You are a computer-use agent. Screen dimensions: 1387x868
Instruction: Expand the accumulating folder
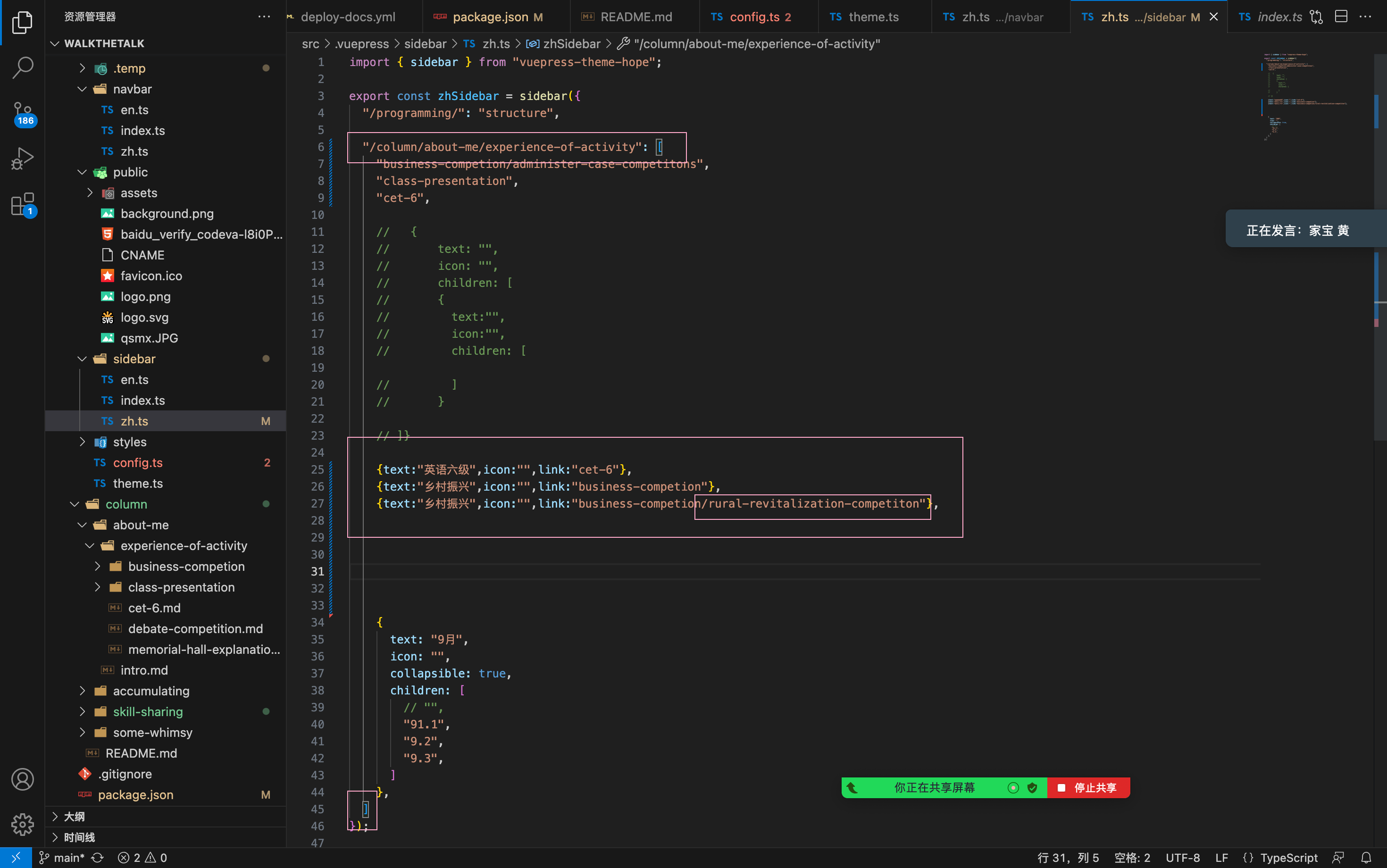coord(82,691)
